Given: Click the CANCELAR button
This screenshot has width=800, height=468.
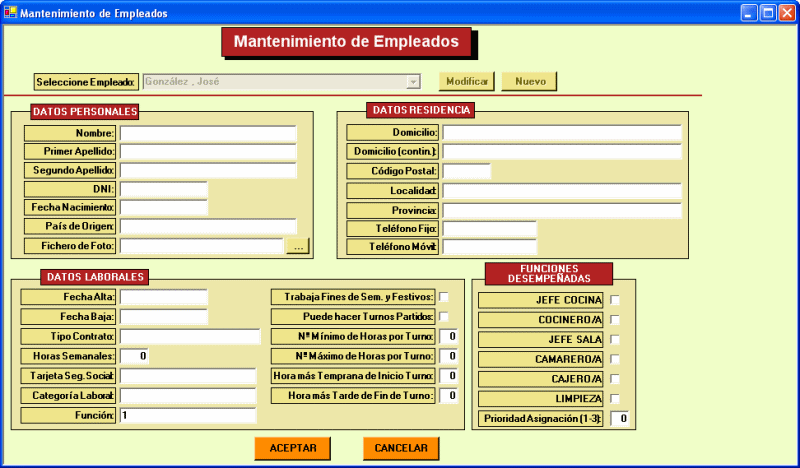Looking at the screenshot, I should 401,449.
